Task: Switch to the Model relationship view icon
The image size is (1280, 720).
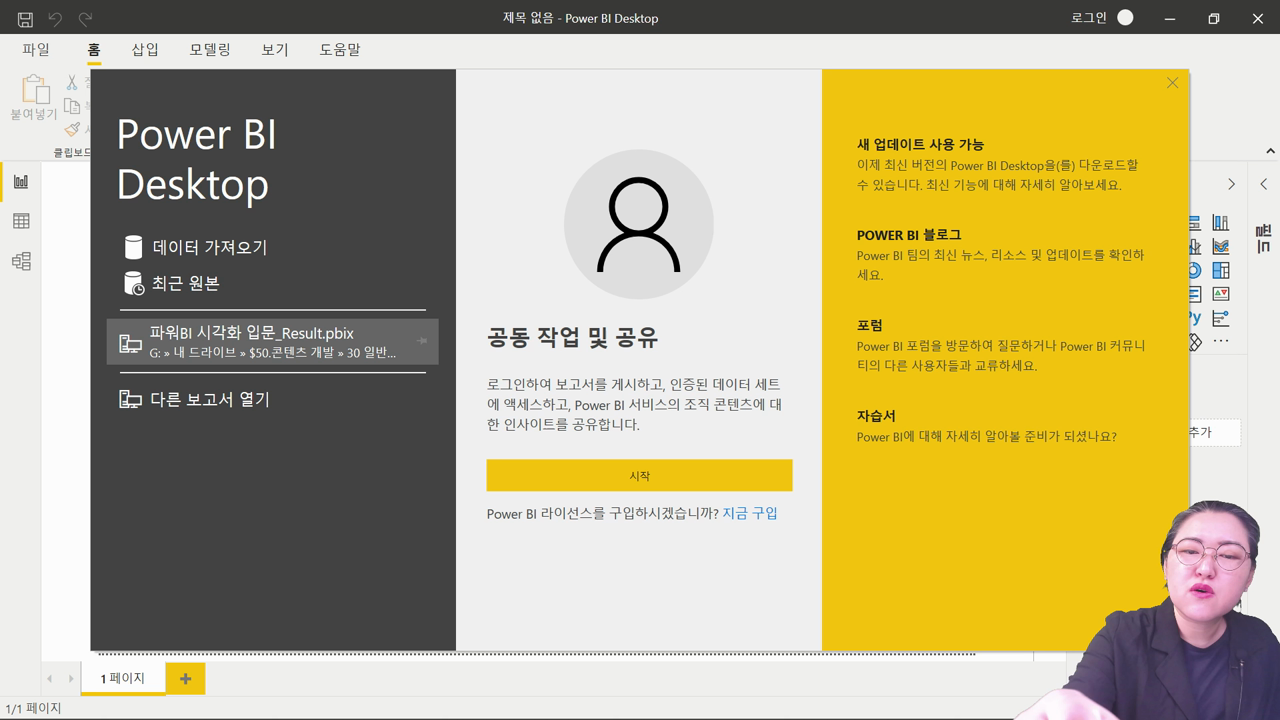Action: 21,261
